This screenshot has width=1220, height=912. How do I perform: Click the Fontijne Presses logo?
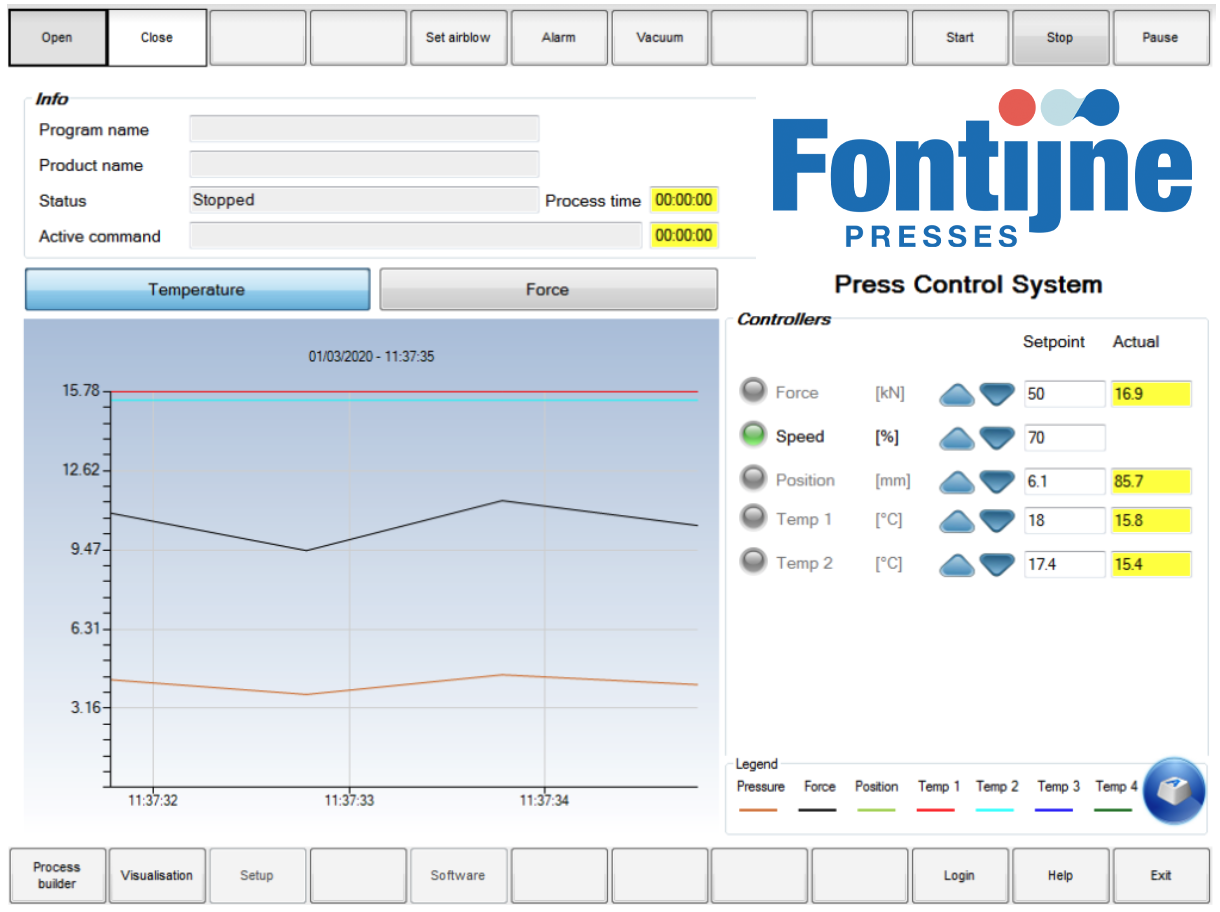click(982, 167)
